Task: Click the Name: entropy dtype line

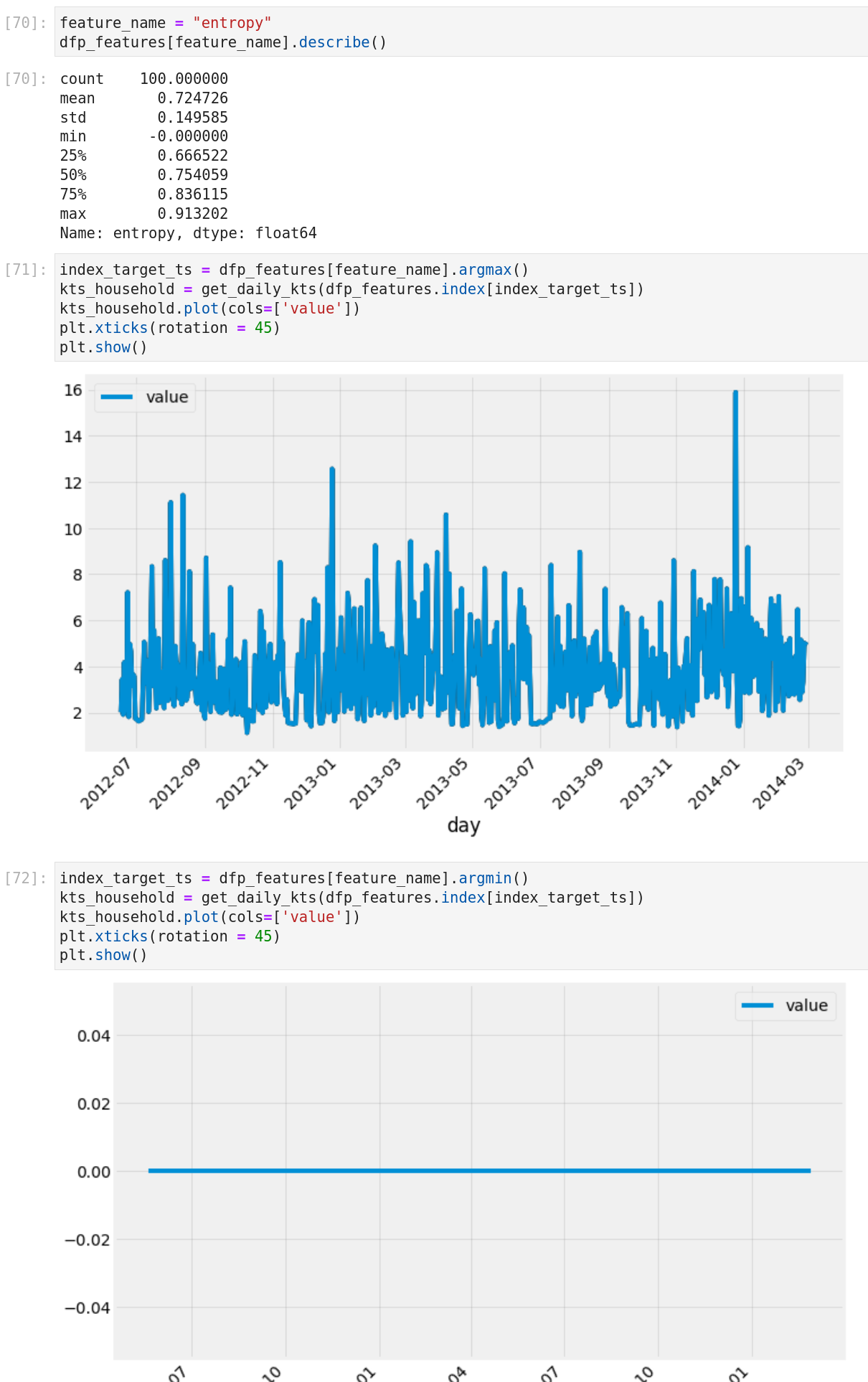Action: (188, 233)
